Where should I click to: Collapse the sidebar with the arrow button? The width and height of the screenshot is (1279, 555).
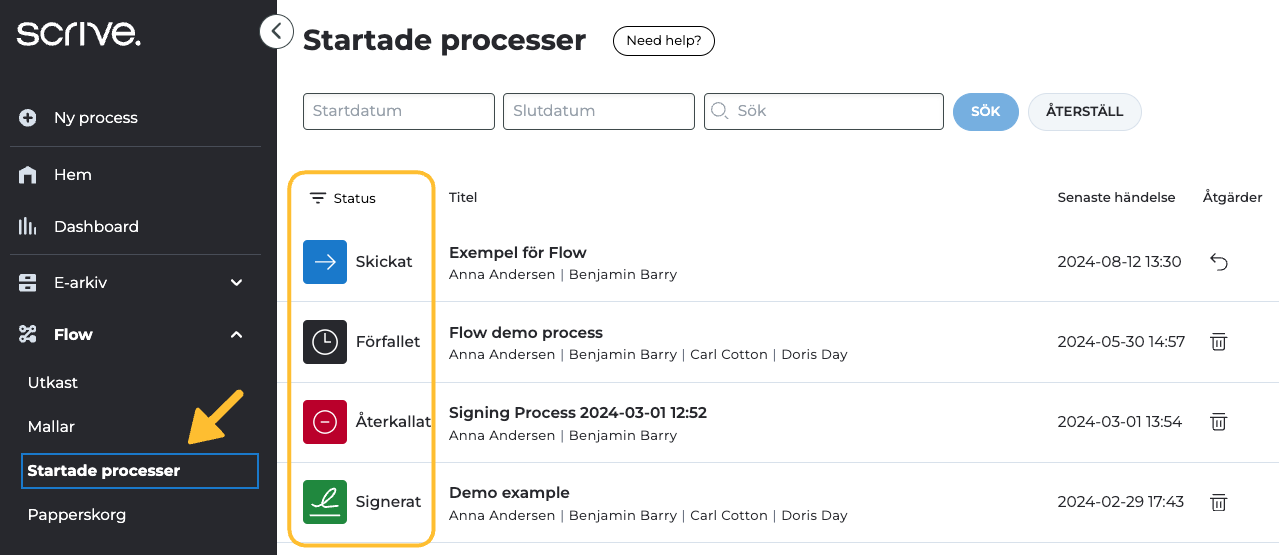[x=276, y=32]
